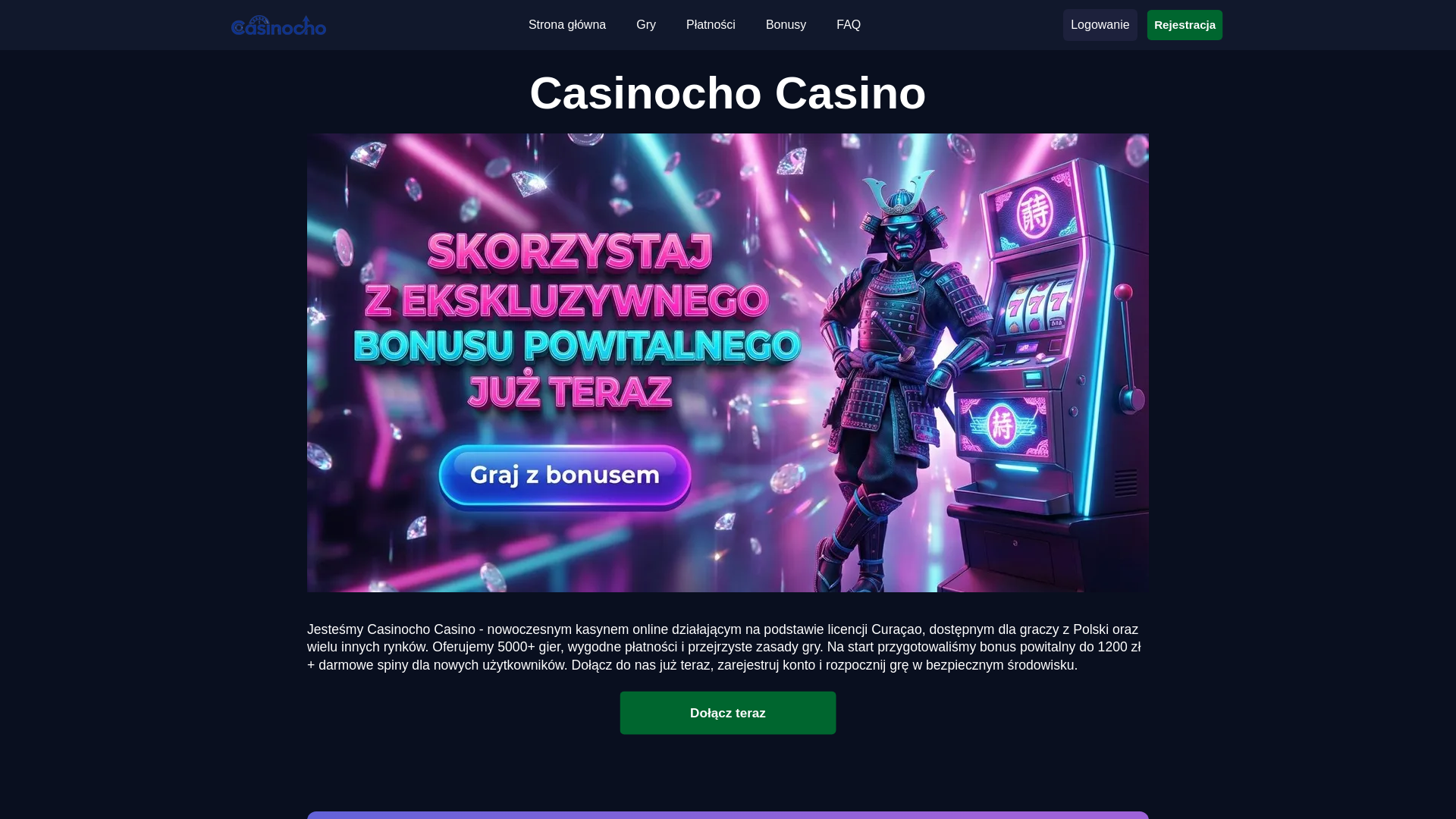The image size is (1456, 819).
Task: Open the Strona główna menu item
Action: point(567,25)
